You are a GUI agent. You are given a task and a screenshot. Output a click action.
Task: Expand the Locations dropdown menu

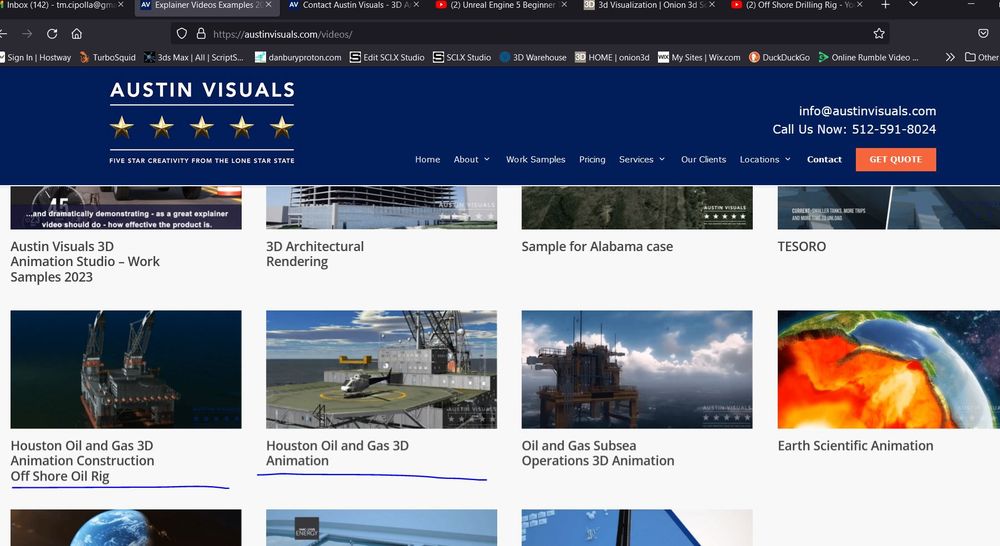coord(765,160)
